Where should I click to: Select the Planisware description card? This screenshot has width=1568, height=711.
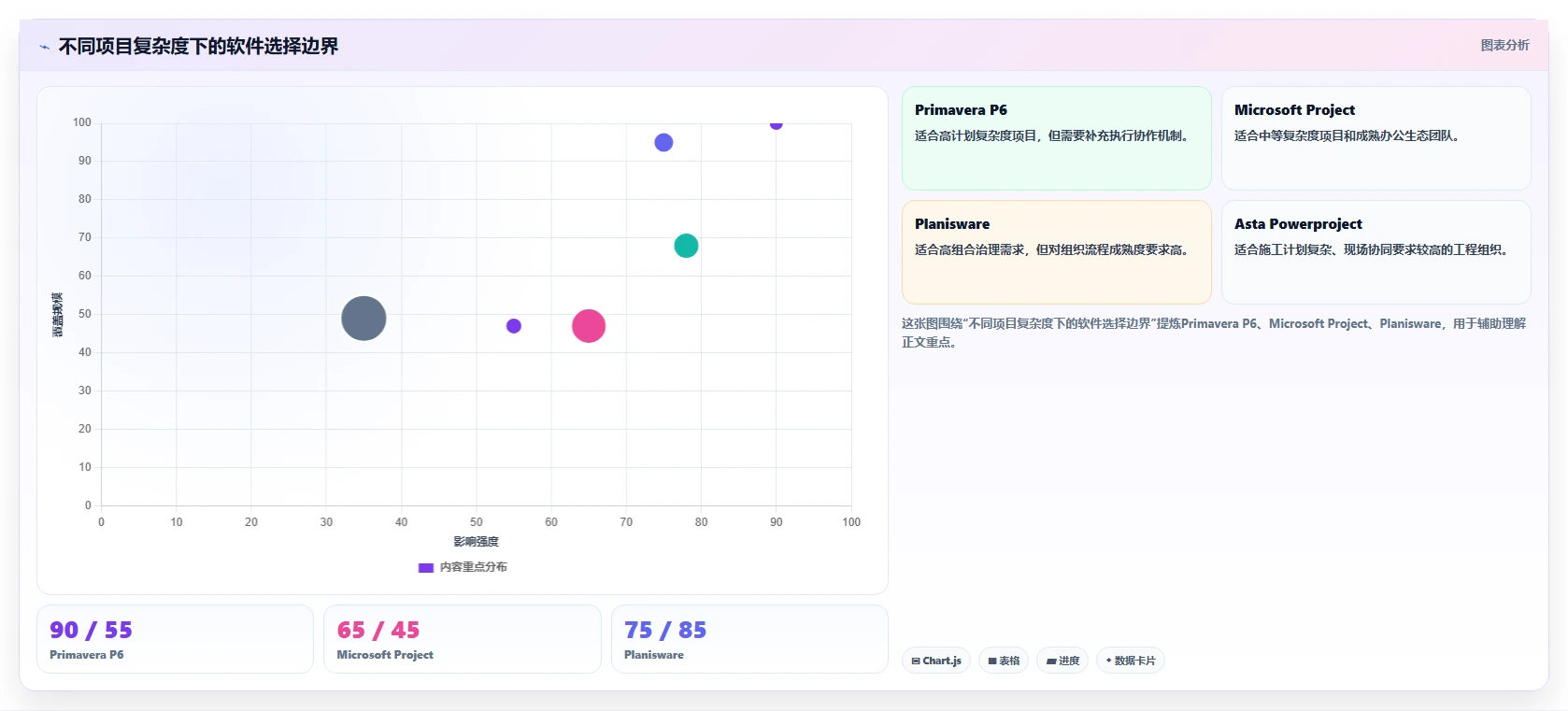pos(1057,252)
